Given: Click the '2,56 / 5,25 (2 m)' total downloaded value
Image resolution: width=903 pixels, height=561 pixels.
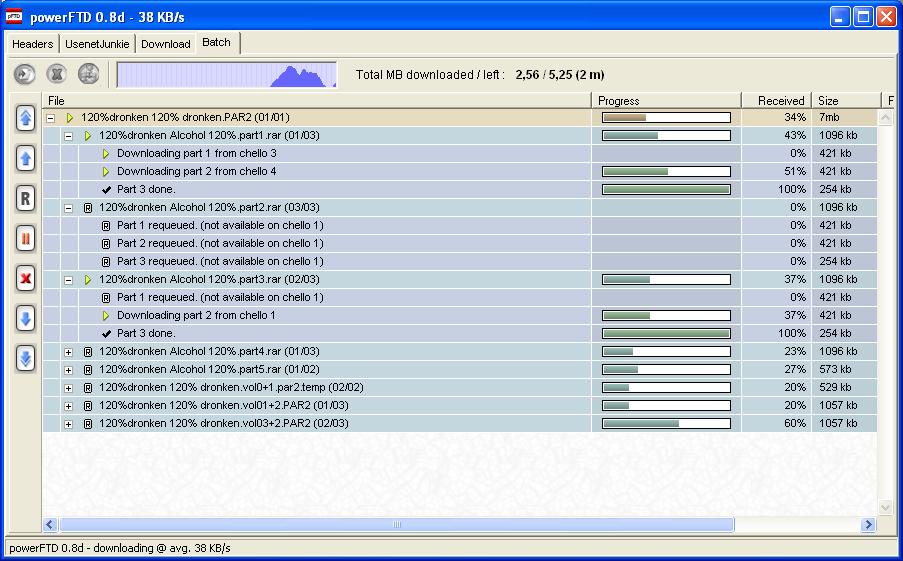Looking at the screenshot, I should pos(560,75).
